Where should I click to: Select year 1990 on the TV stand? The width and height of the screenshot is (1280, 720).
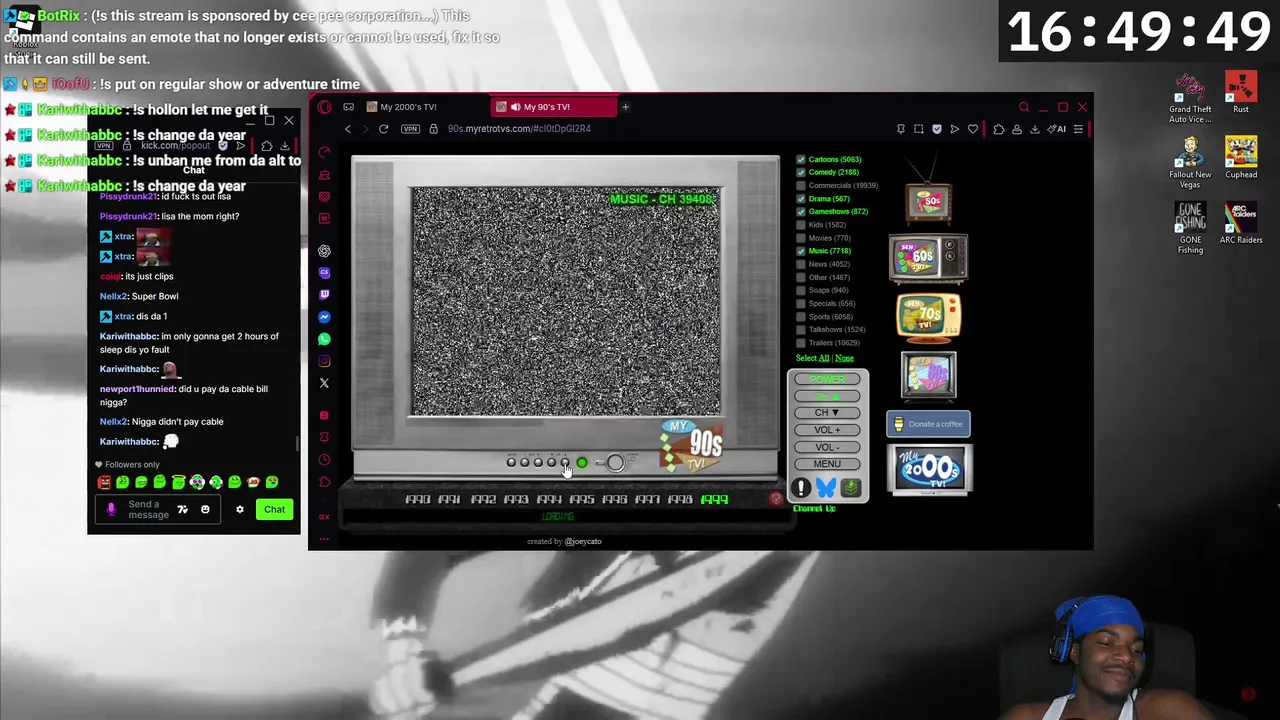coord(418,499)
